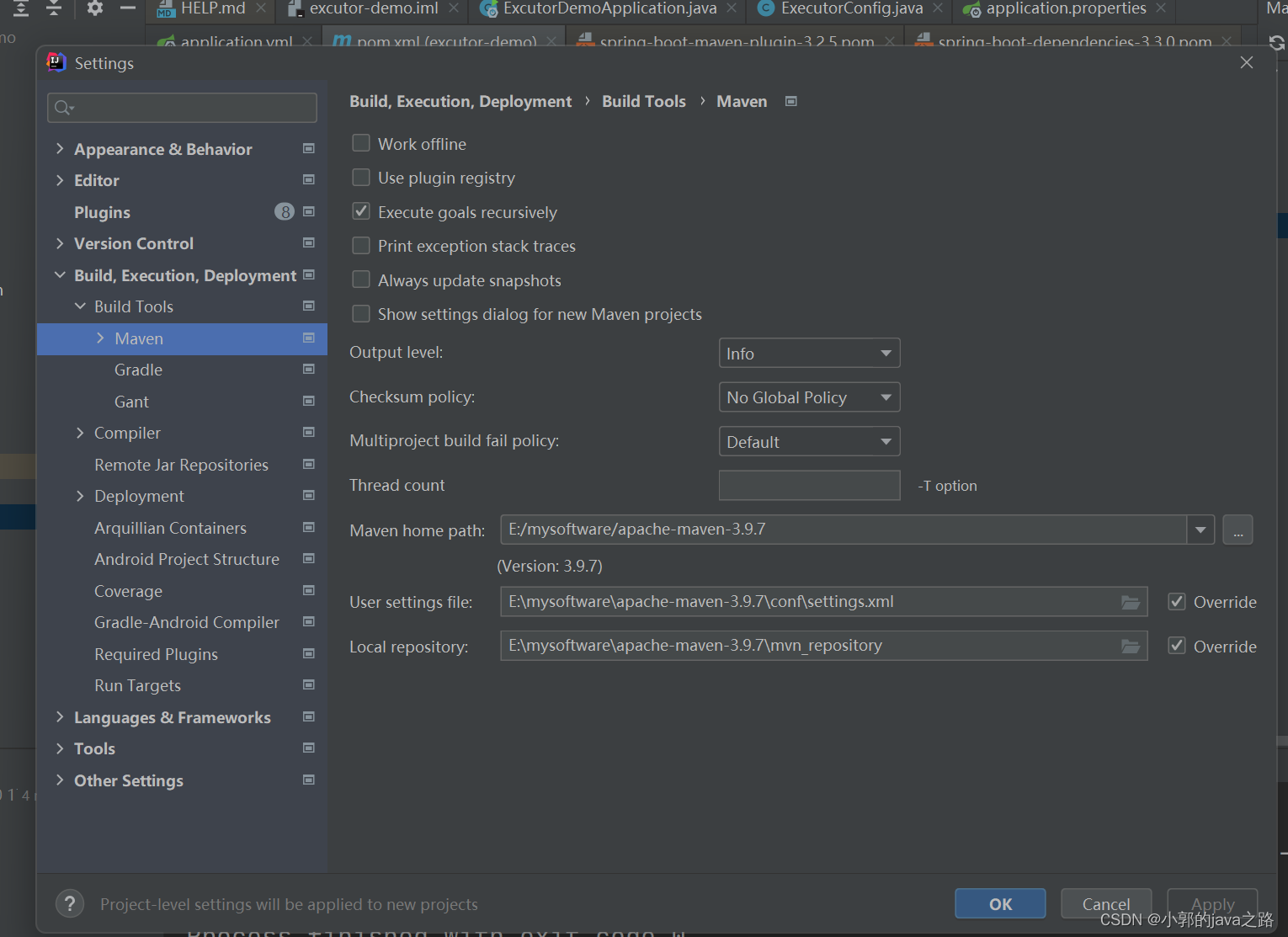The image size is (1288, 937).
Task: Expand the Maven tree node
Action: (x=100, y=338)
